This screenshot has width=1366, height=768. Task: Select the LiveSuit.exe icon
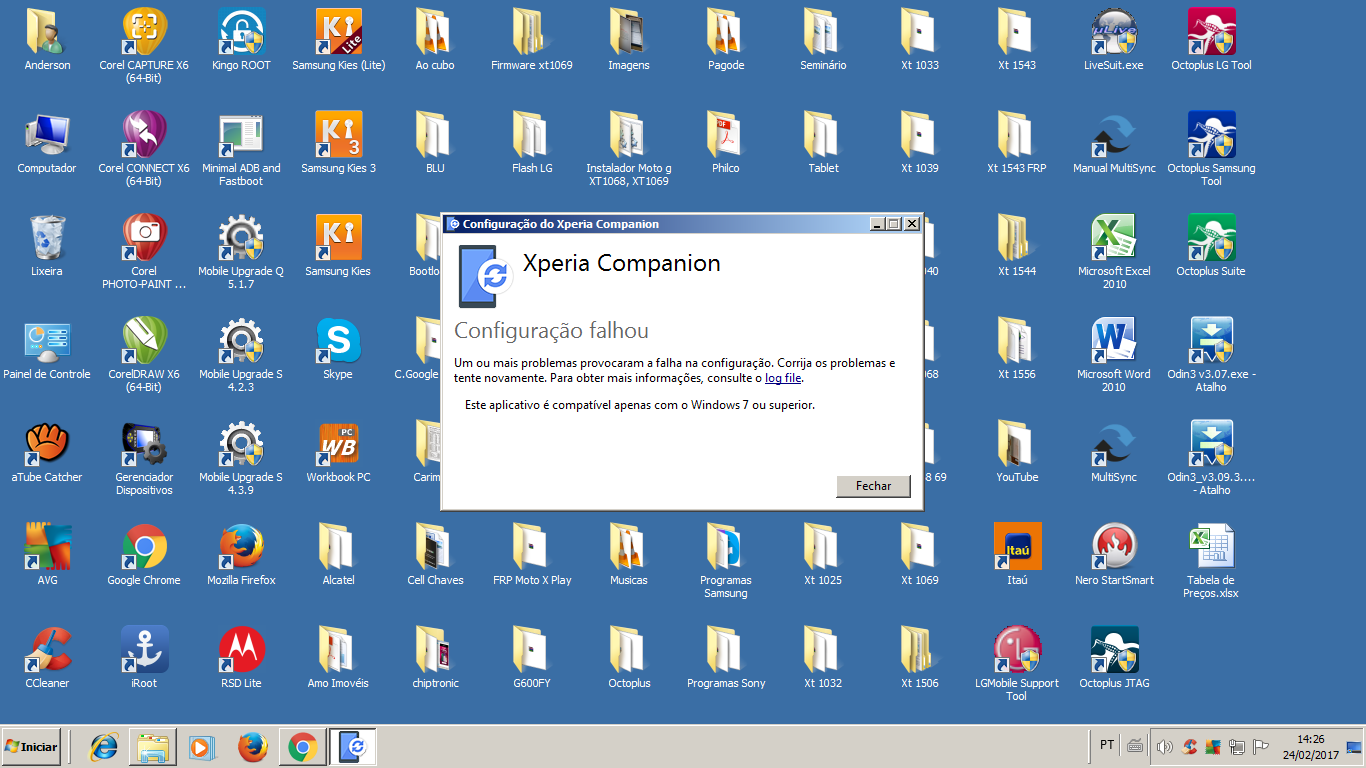pos(1114,31)
